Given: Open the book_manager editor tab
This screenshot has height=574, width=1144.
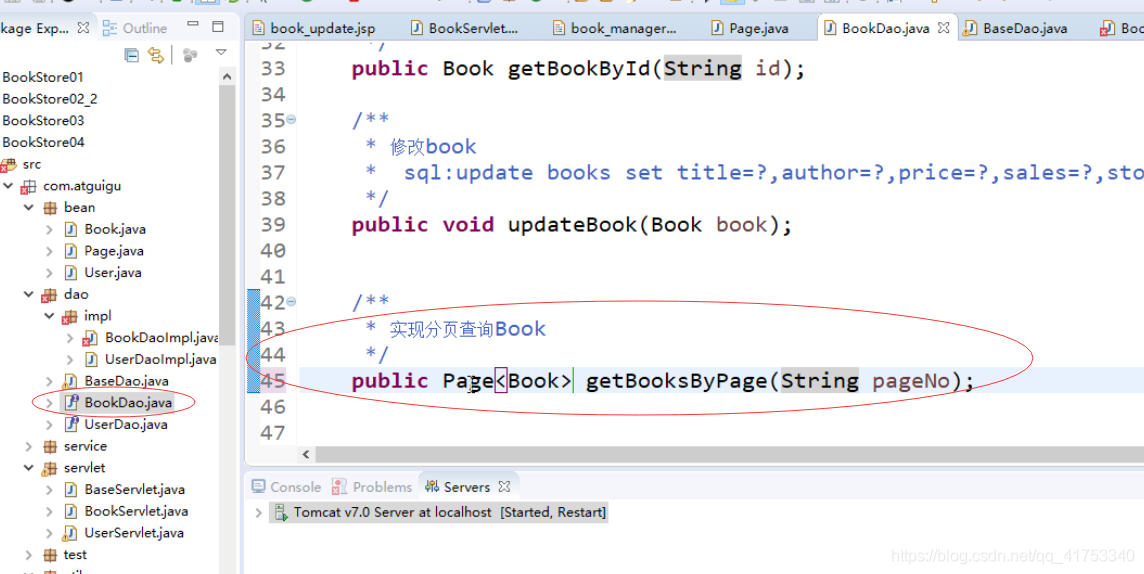Looking at the screenshot, I should (x=615, y=28).
